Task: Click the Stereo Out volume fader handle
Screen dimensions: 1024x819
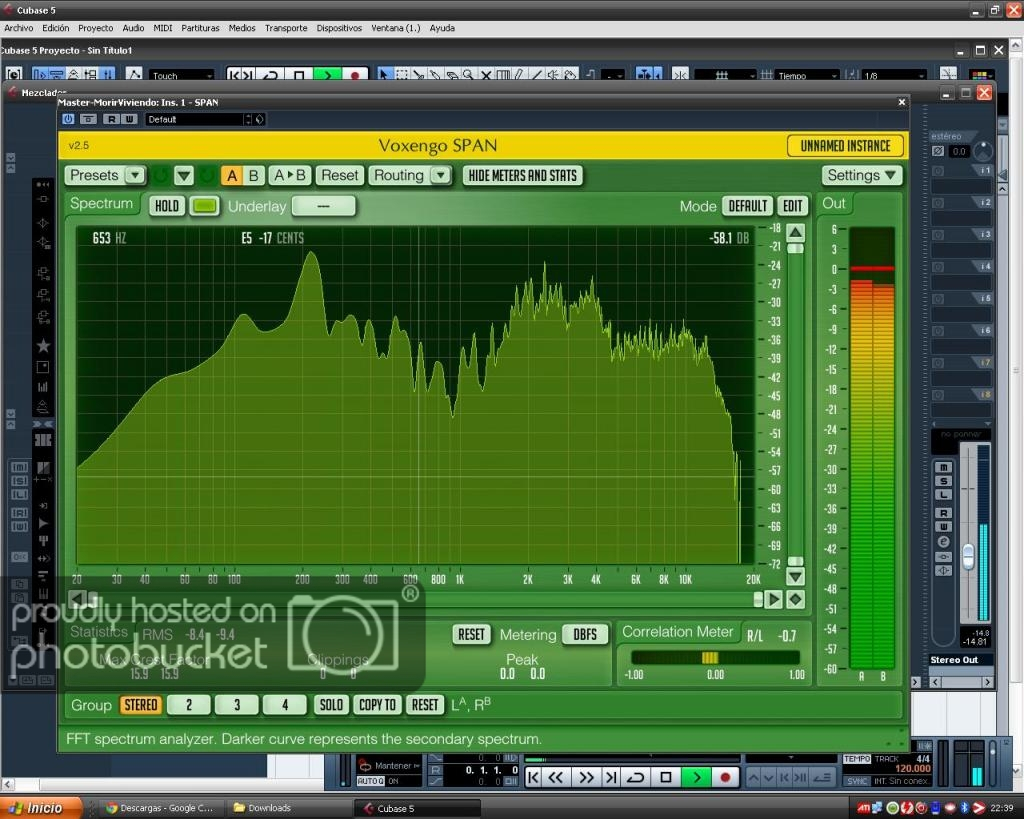Action: click(x=968, y=556)
